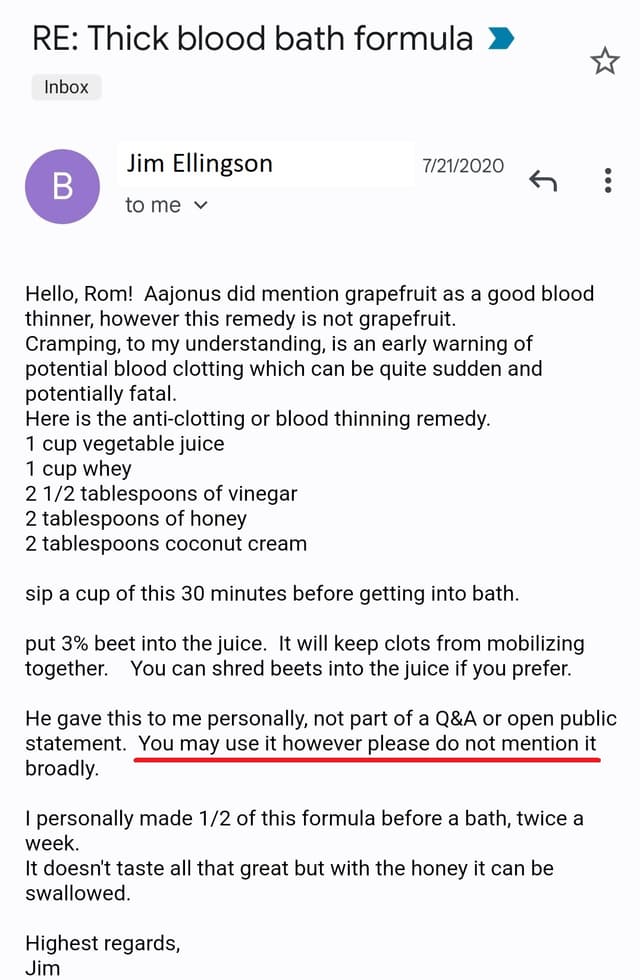Tap sender name Jim Ellingson
The image size is (640, 980).
(200, 164)
